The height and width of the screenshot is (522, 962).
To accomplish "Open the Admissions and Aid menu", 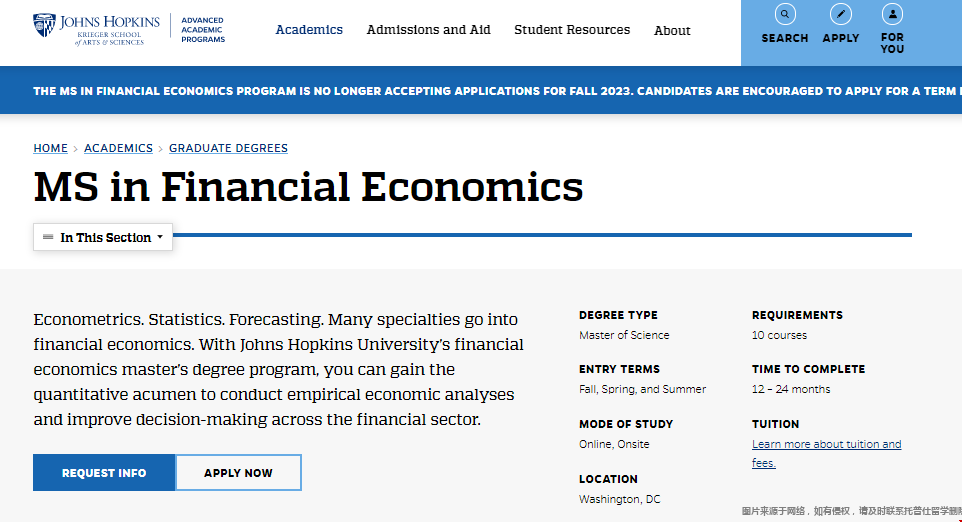I will (x=428, y=29).
